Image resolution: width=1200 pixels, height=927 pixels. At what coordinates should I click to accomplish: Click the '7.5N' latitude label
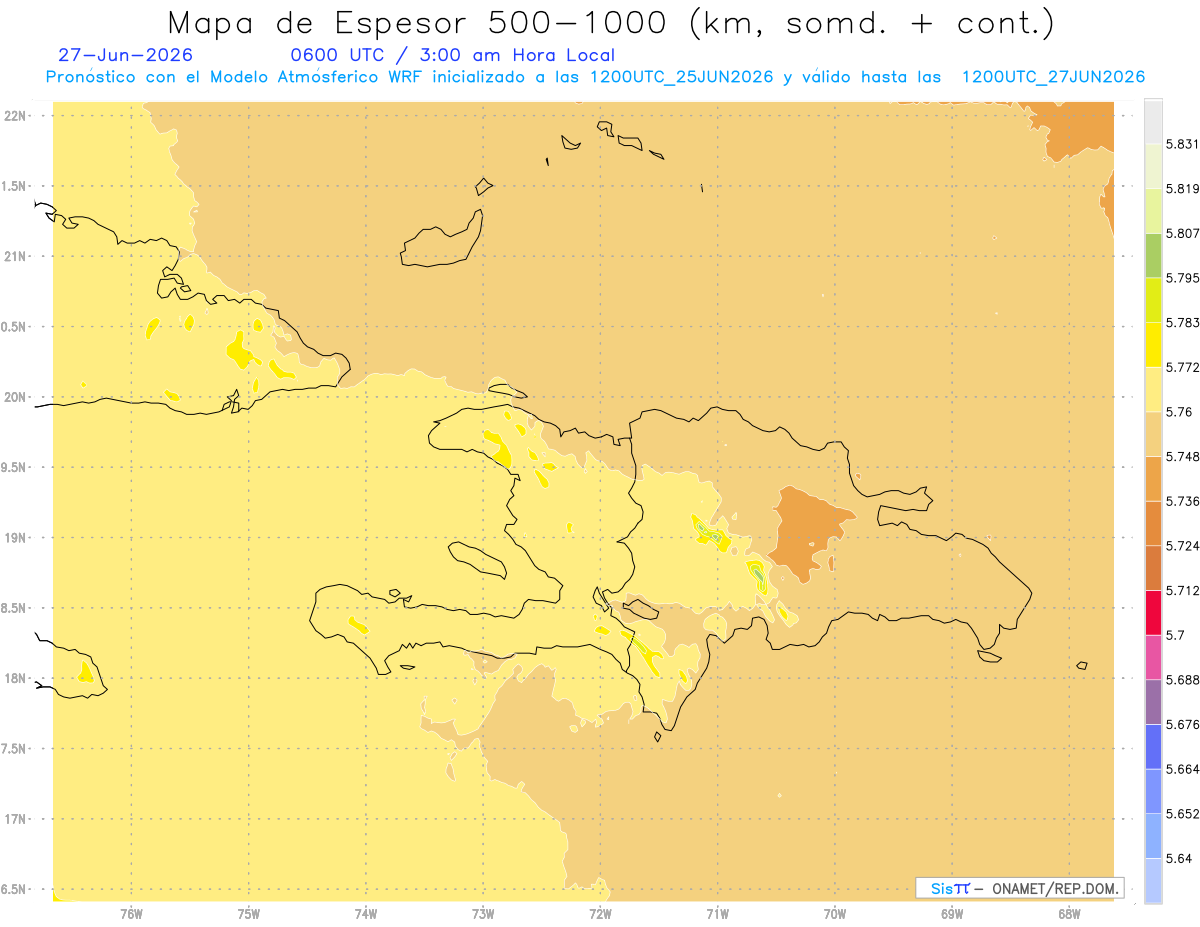pos(15,749)
